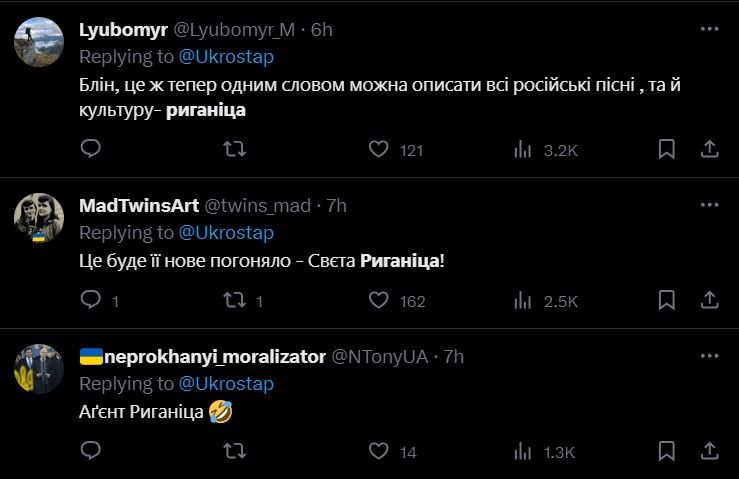Open @Ukrostap link in Lyubomyr's reply
Image resolution: width=739 pixels, height=479 pixels.
point(226,56)
